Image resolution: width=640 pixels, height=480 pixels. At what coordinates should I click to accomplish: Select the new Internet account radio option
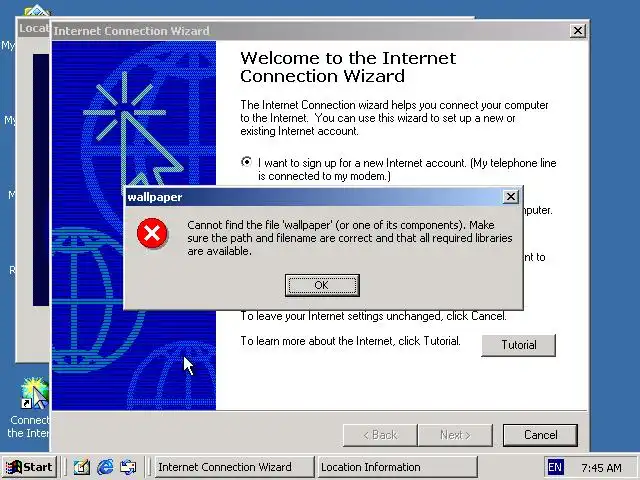(x=246, y=162)
